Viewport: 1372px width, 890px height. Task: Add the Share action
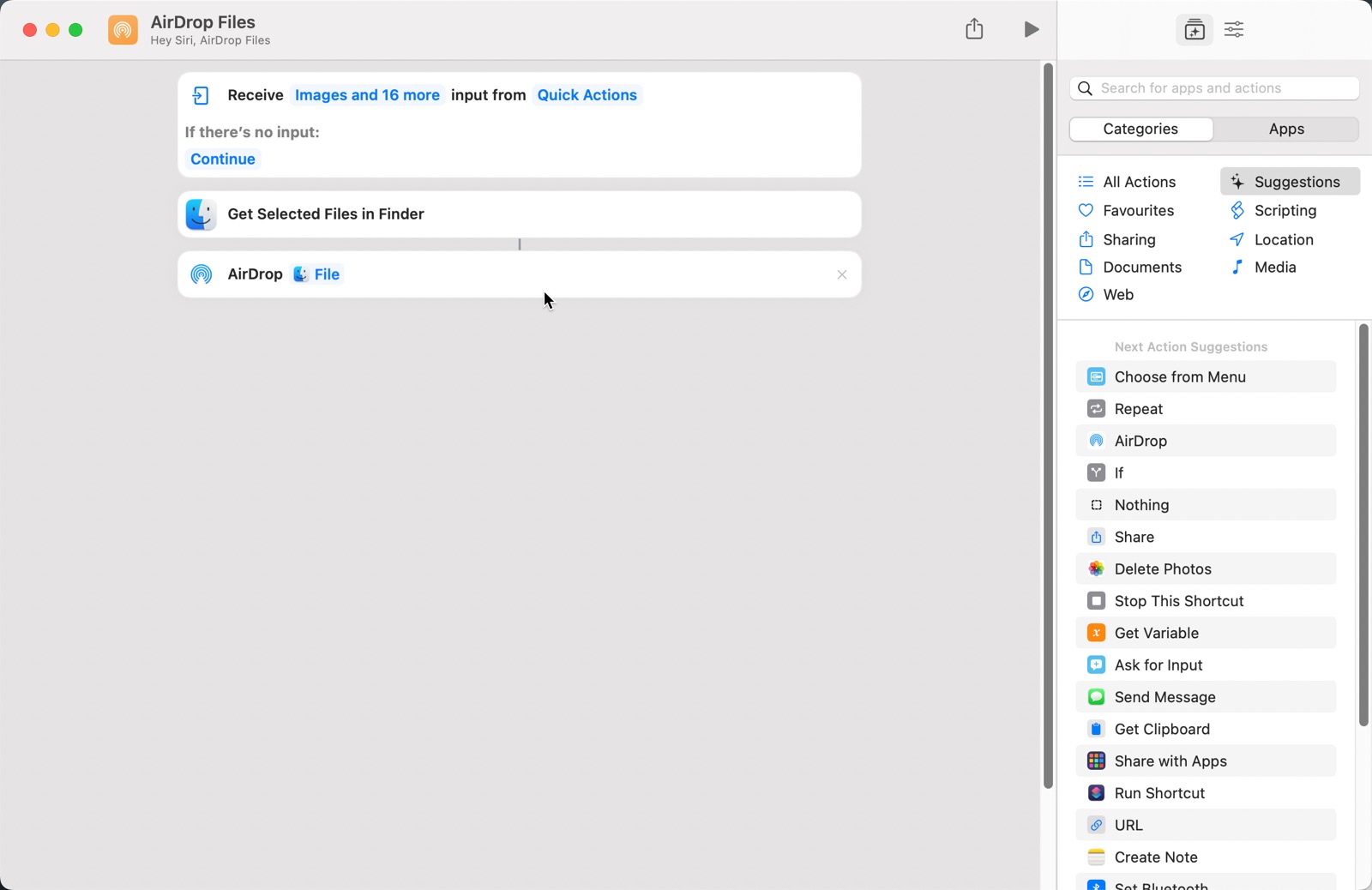[1206, 538]
